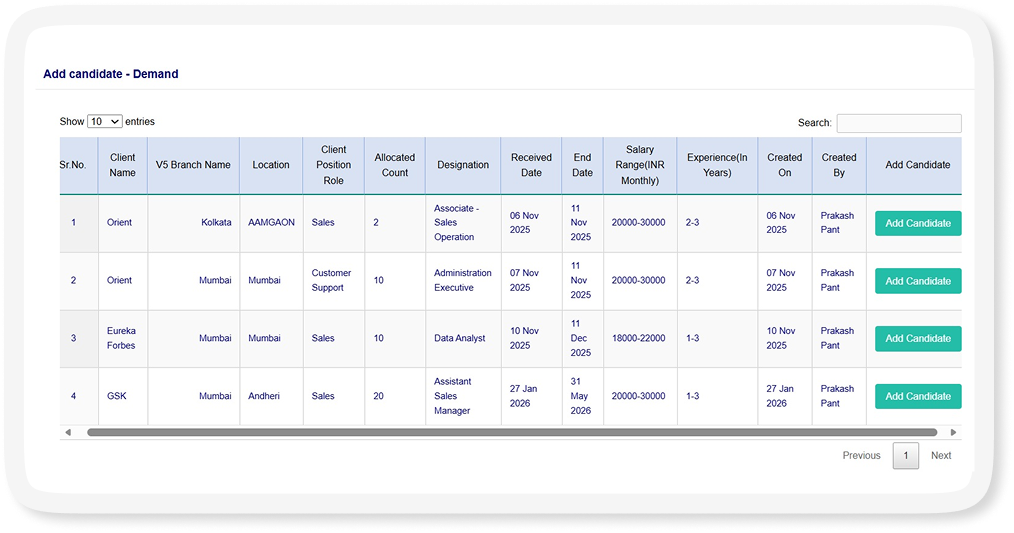Go to the Previous page
Image resolution: width=1014 pixels, height=533 pixels.
[861, 456]
